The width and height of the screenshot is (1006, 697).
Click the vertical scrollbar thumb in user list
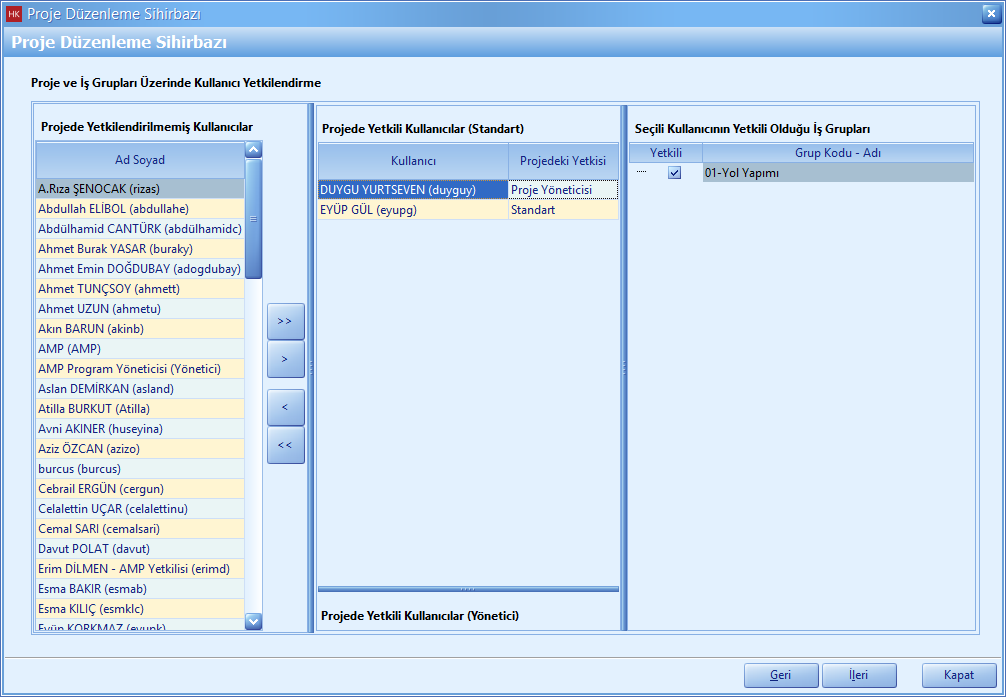coord(253,218)
